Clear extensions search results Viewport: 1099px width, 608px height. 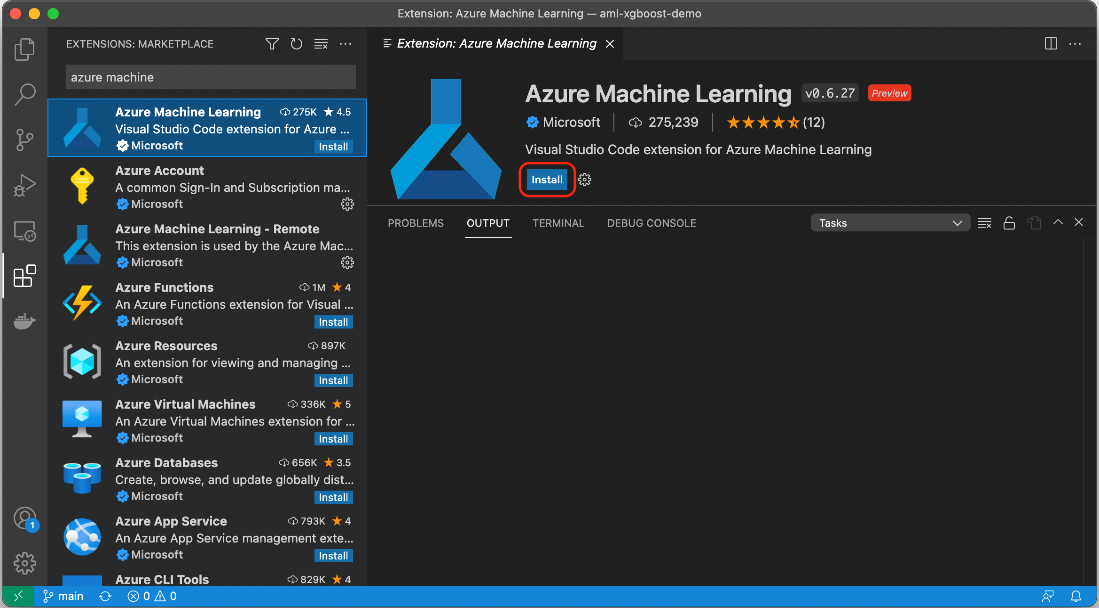321,44
